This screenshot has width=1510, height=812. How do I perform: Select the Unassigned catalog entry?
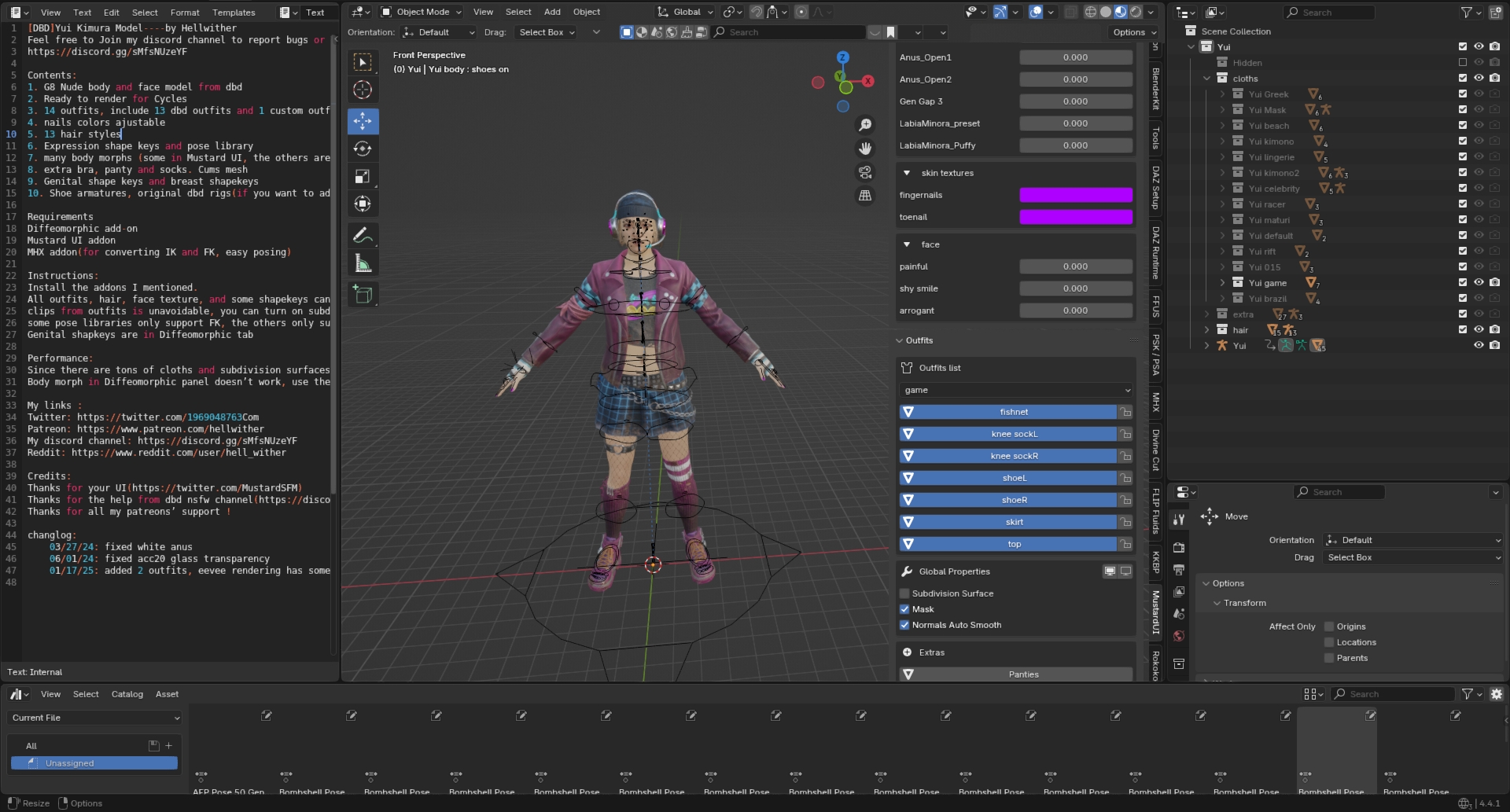click(94, 763)
